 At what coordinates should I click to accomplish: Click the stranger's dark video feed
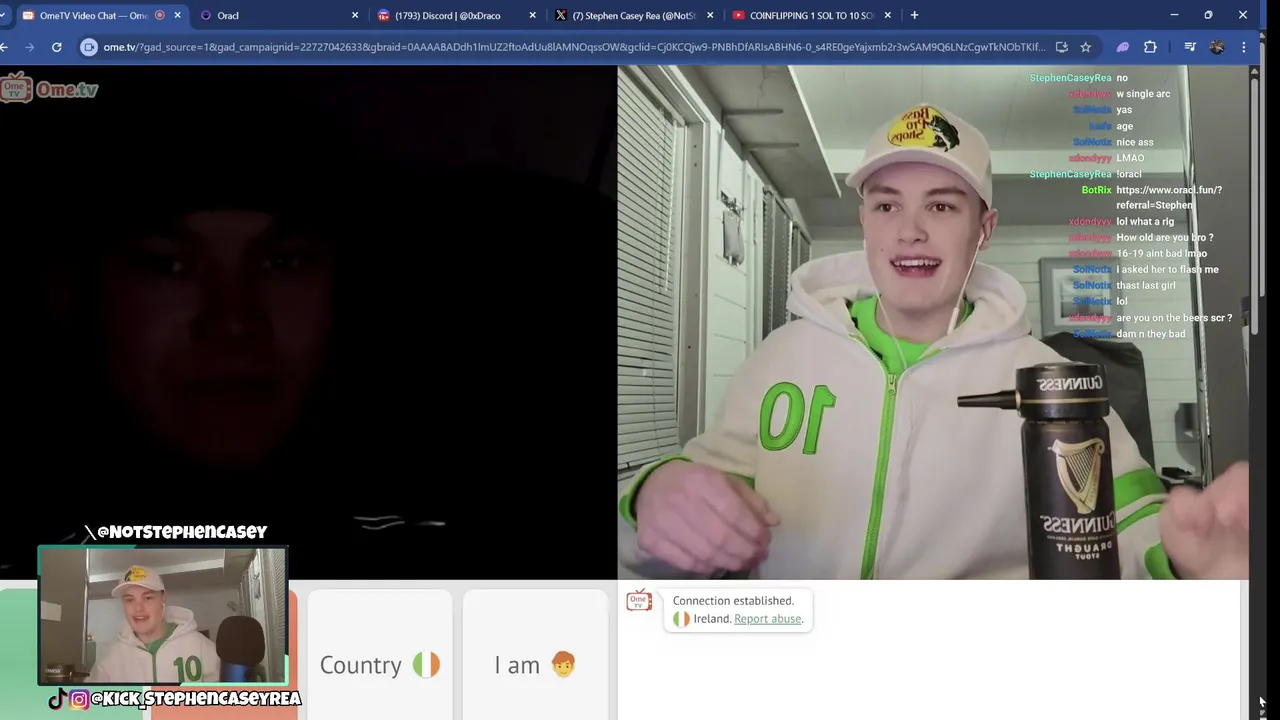click(308, 322)
